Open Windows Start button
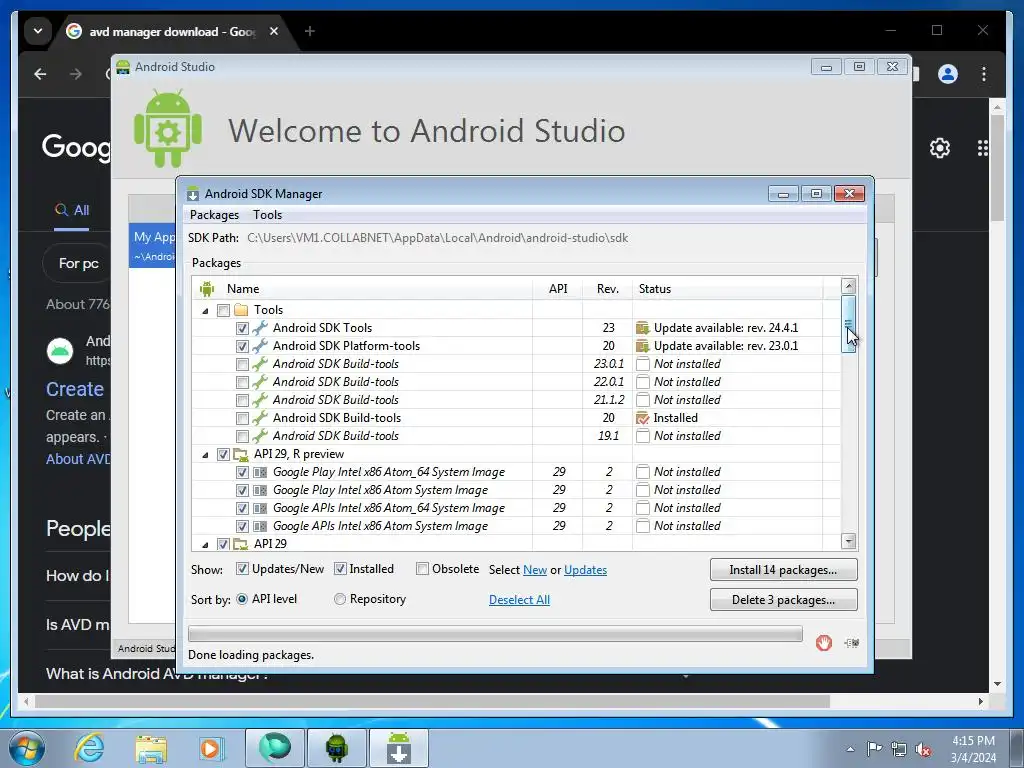Viewport: 1024px width, 768px height. click(x=27, y=748)
